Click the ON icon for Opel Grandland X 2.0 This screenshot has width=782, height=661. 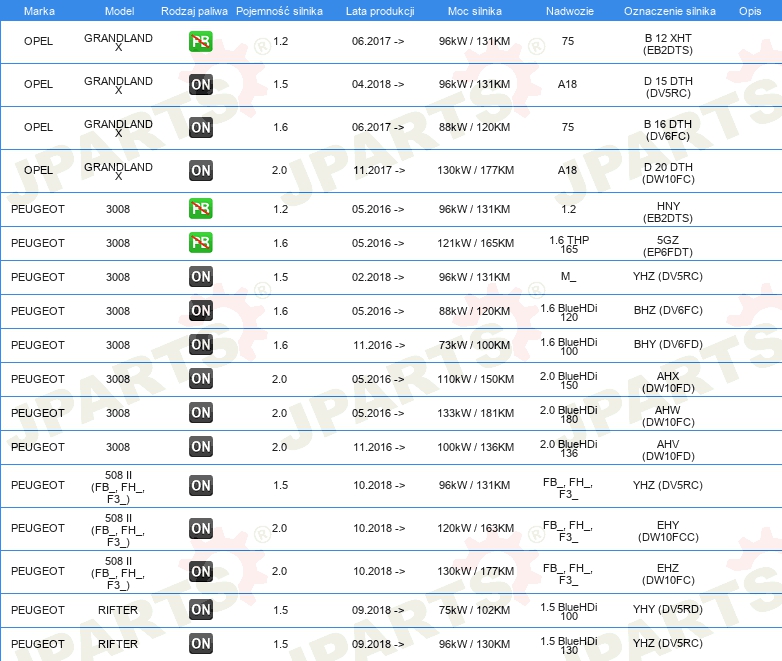[x=201, y=170]
